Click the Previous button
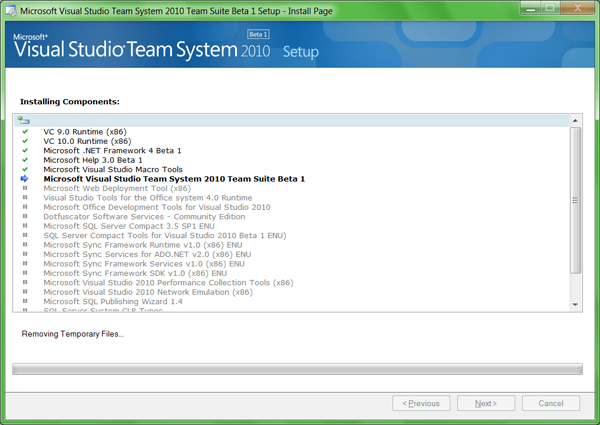Image resolution: width=600 pixels, height=425 pixels. point(421,403)
